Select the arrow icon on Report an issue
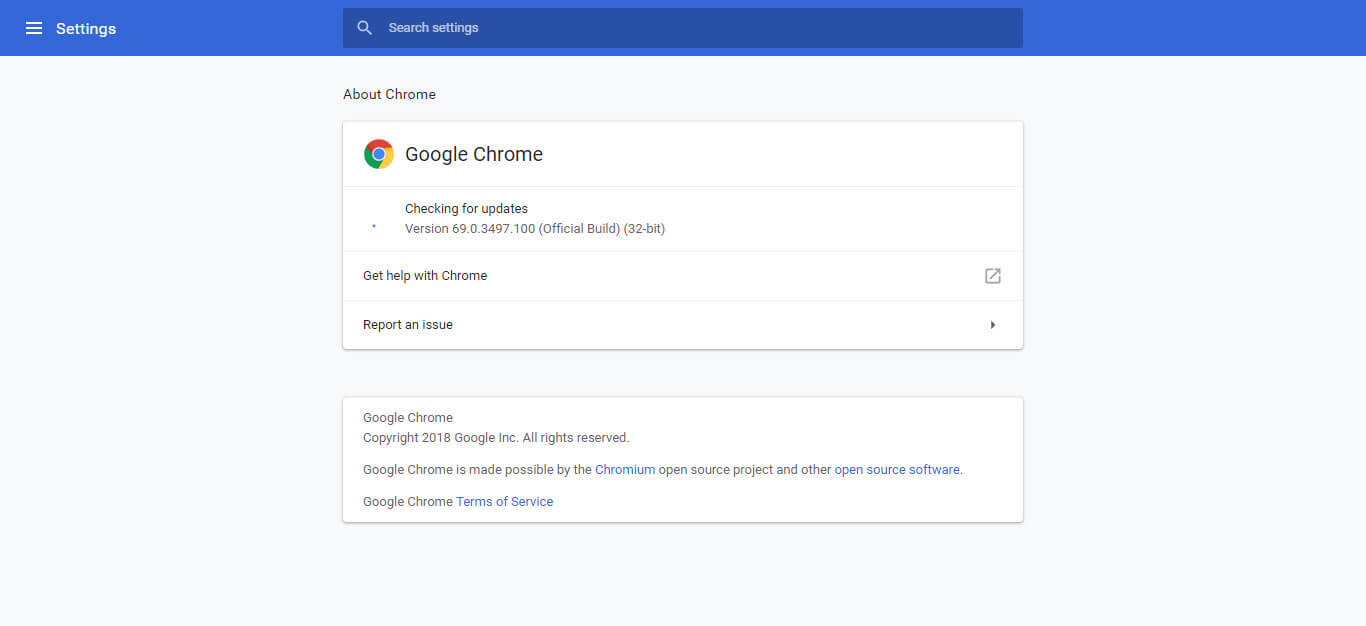 [x=993, y=324]
